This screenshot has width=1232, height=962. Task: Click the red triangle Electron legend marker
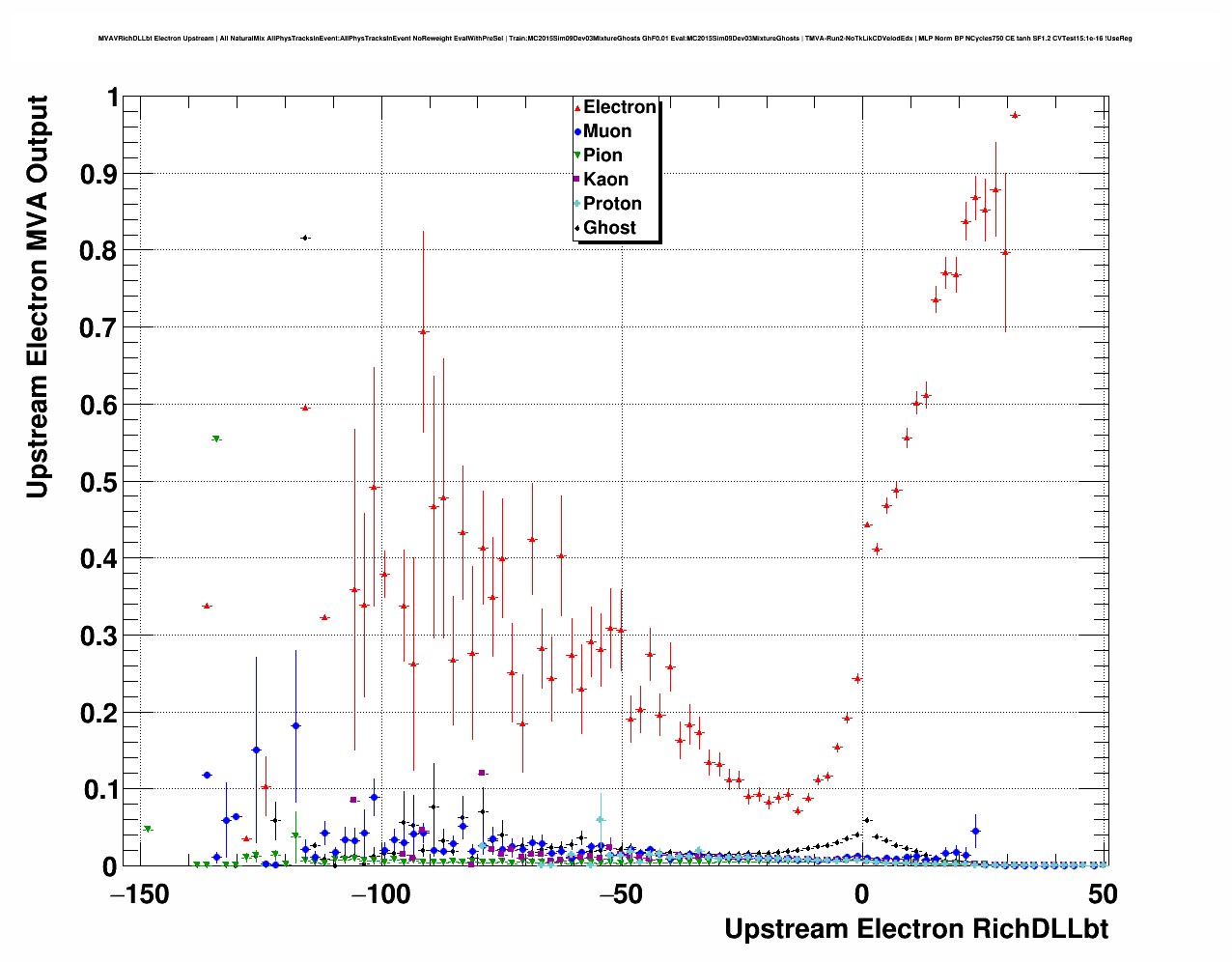click(577, 108)
